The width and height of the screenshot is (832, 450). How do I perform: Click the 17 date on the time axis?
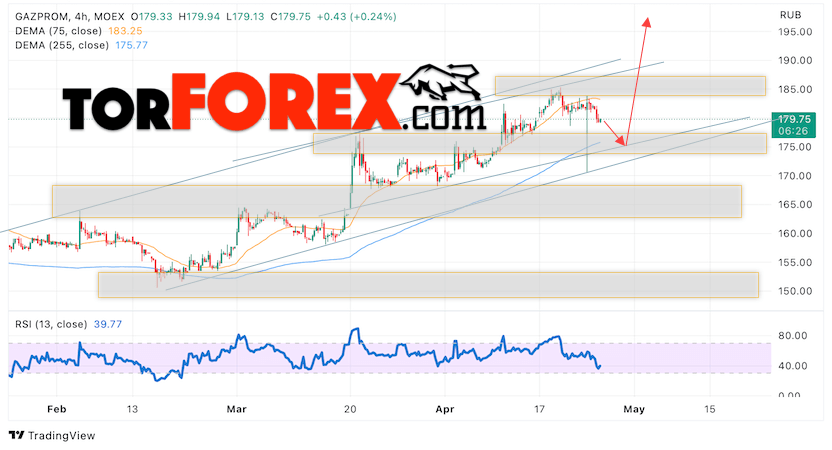(539, 409)
